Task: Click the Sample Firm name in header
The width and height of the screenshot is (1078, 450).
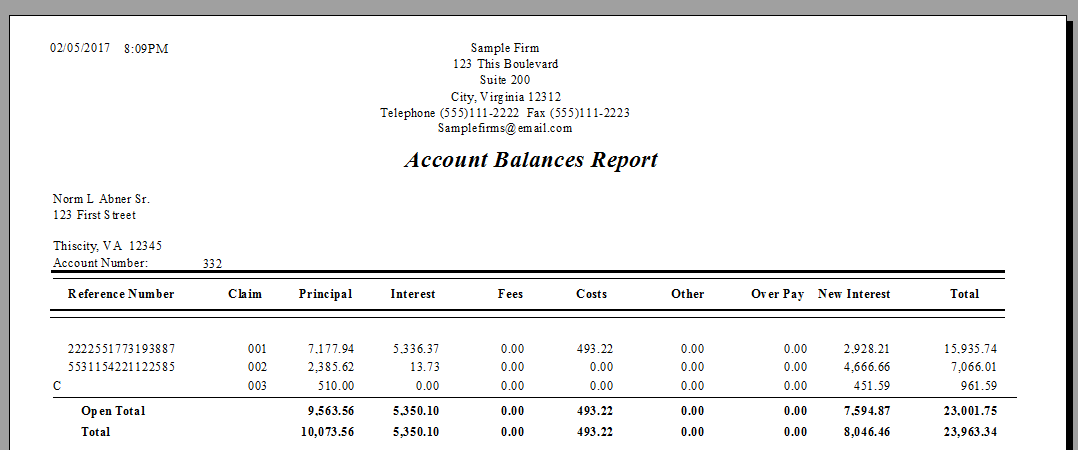Action: click(x=505, y=48)
